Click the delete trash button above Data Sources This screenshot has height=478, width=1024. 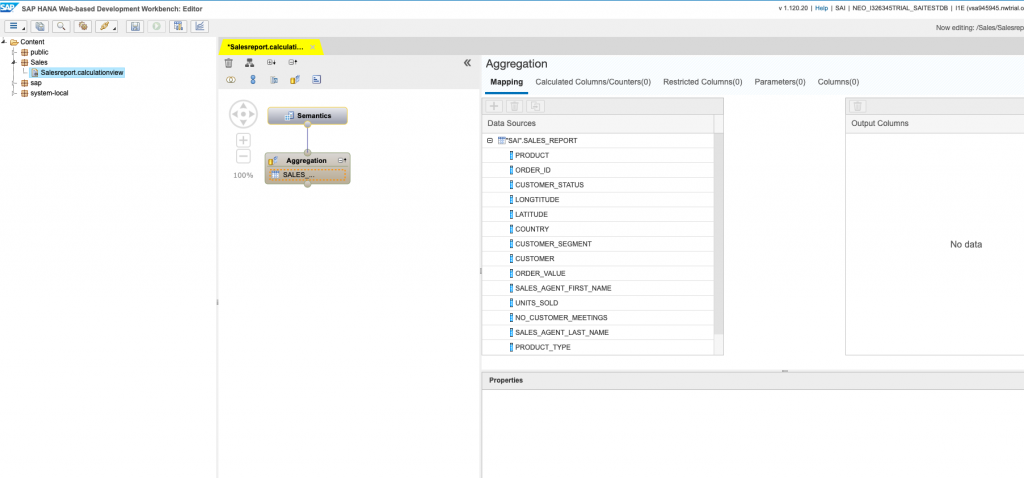[x=515, y=106]
